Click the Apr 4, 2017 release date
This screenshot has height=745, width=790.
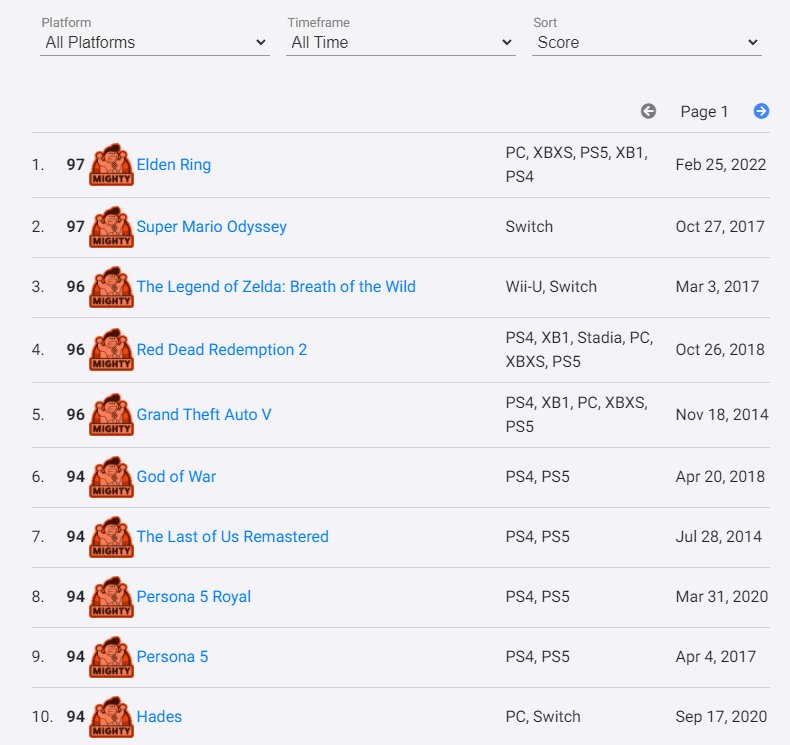(715, 656)
